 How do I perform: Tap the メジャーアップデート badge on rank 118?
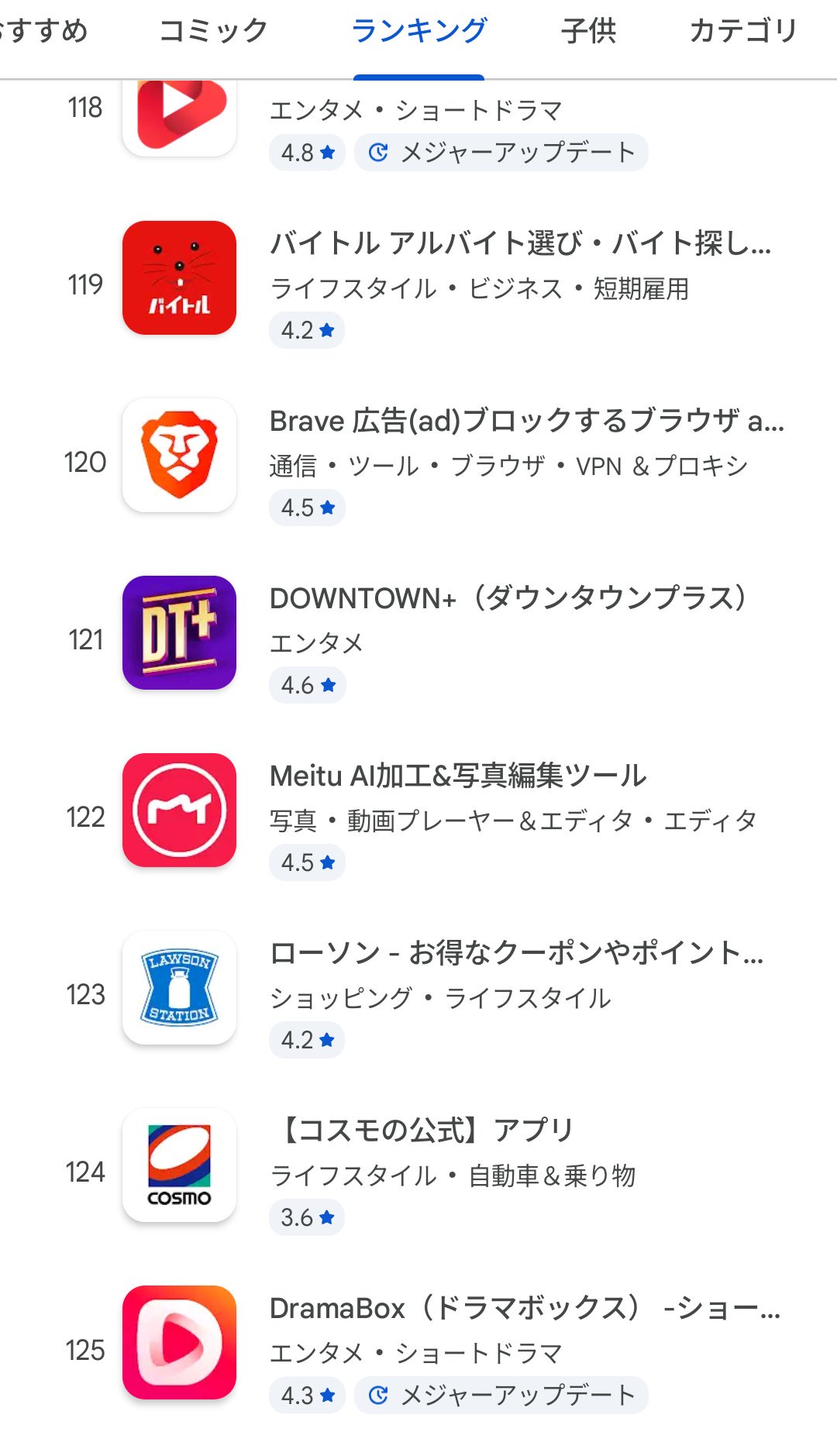[501, 153]
